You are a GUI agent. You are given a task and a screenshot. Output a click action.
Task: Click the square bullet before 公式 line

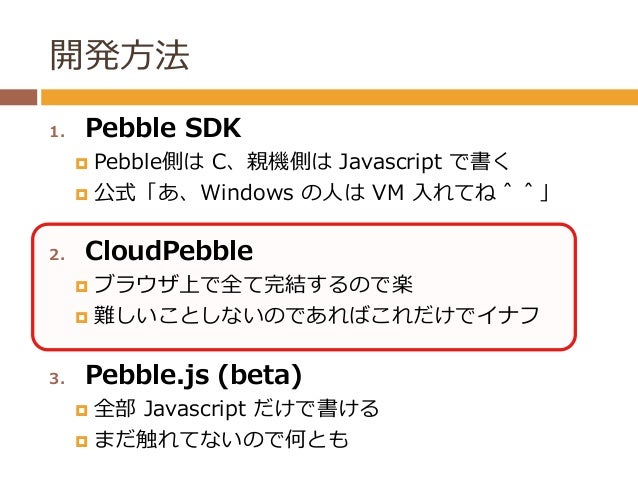click(82, 194)
